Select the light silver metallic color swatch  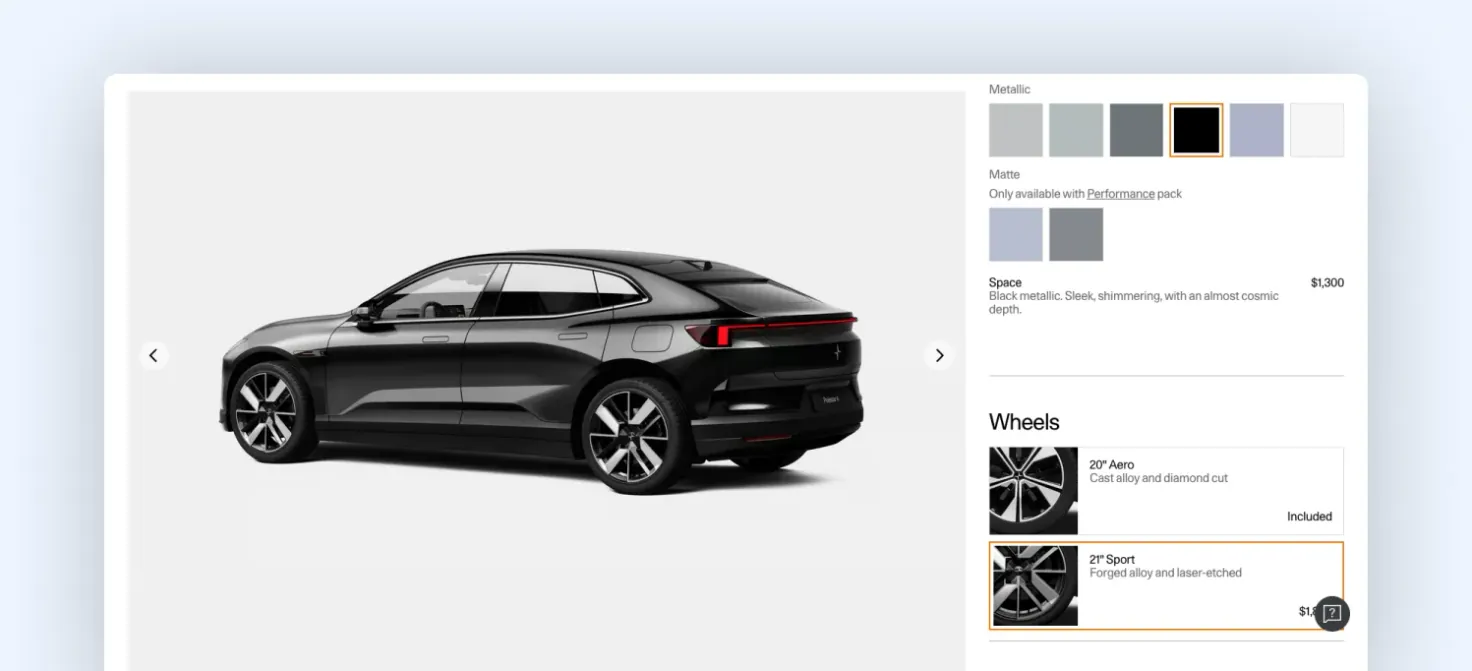[1016, 130]
